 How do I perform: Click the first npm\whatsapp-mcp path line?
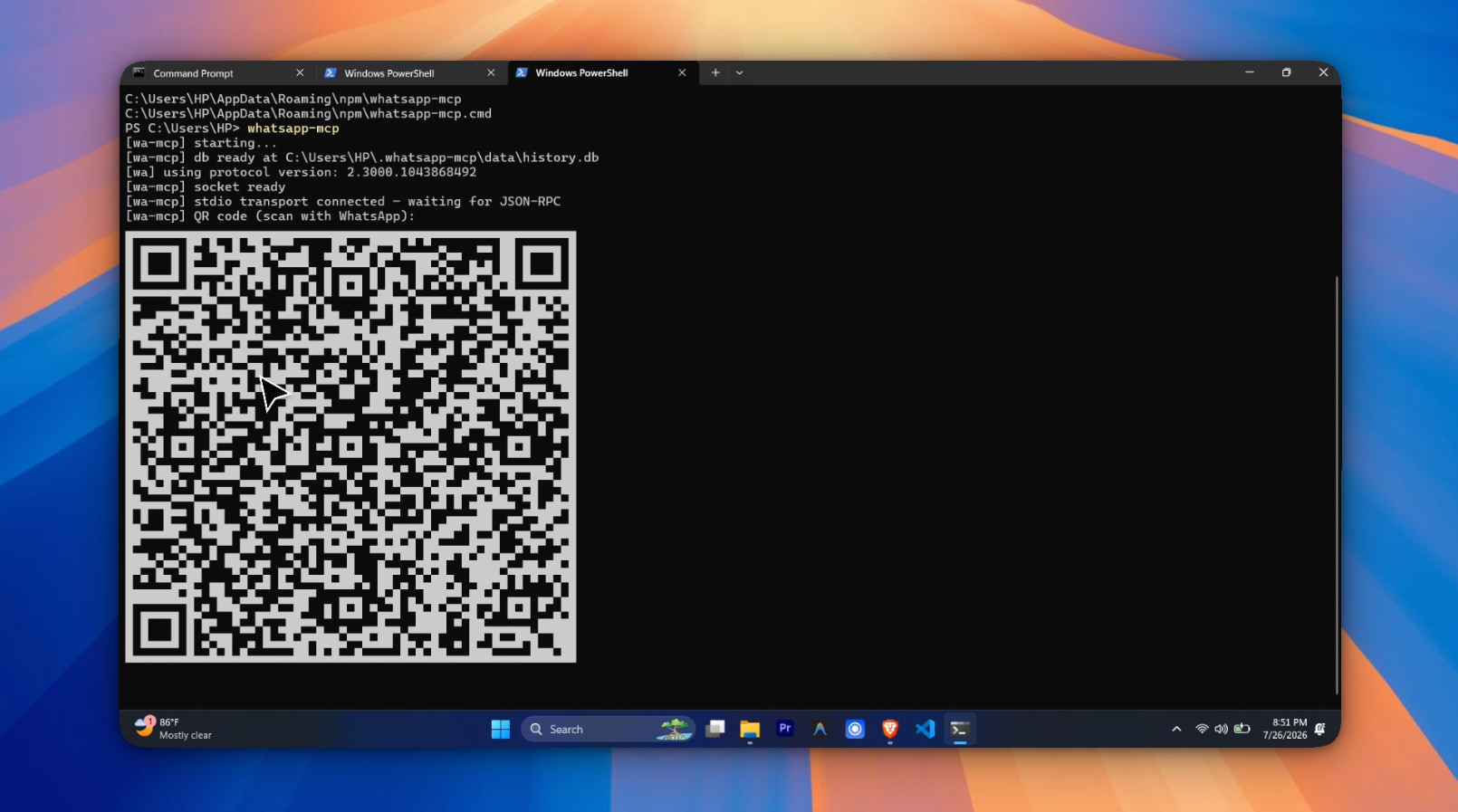pyautogui.click(x=293, y=100)
